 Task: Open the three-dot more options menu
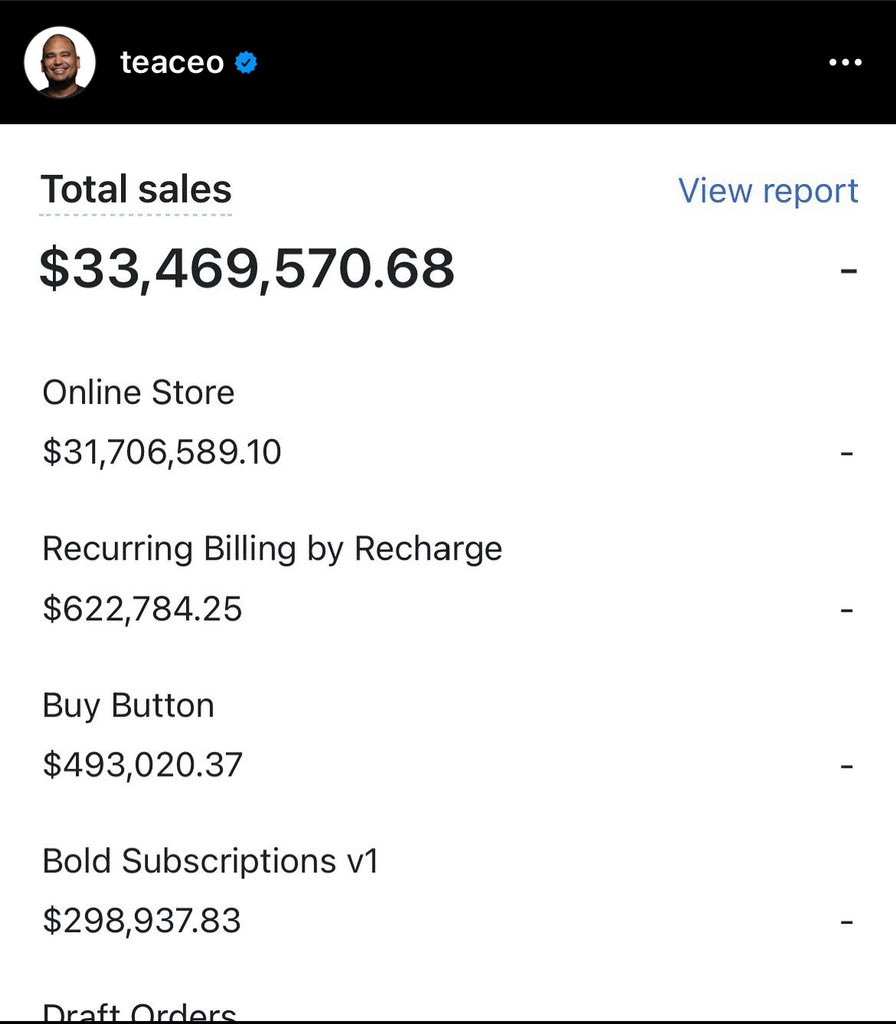845,63
